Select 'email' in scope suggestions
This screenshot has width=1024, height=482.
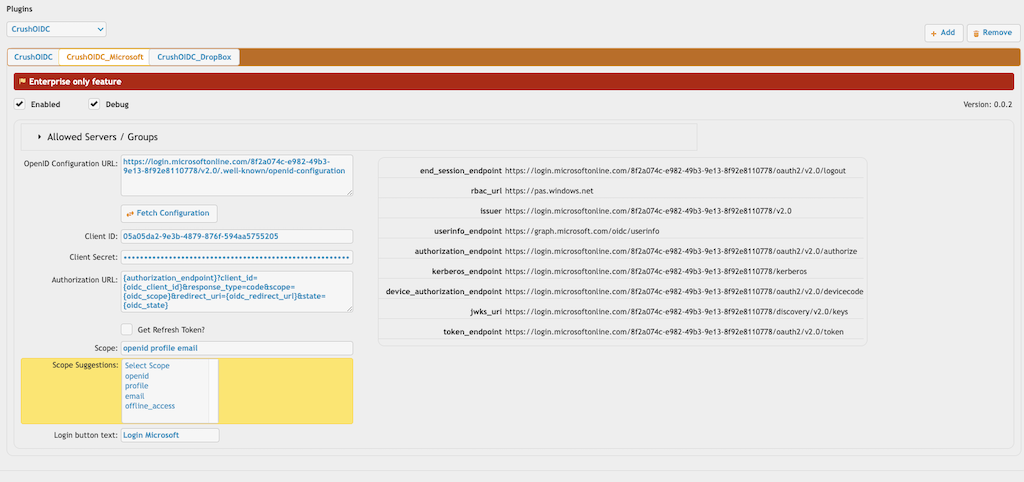point(135,396)
